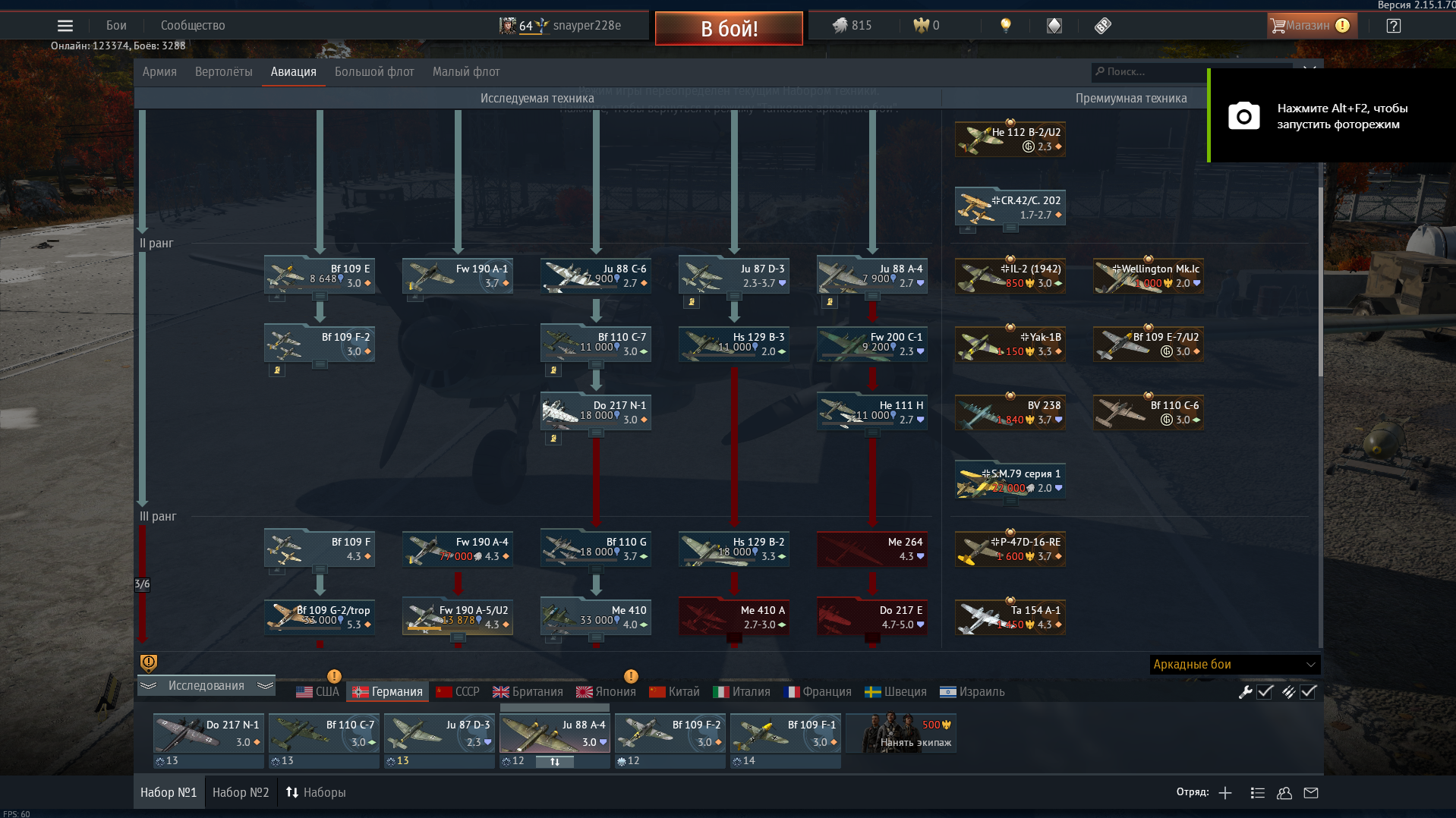1456x818 pixels.
Task: Click the shield warning badge above Исследования
Action: [149, 663]
